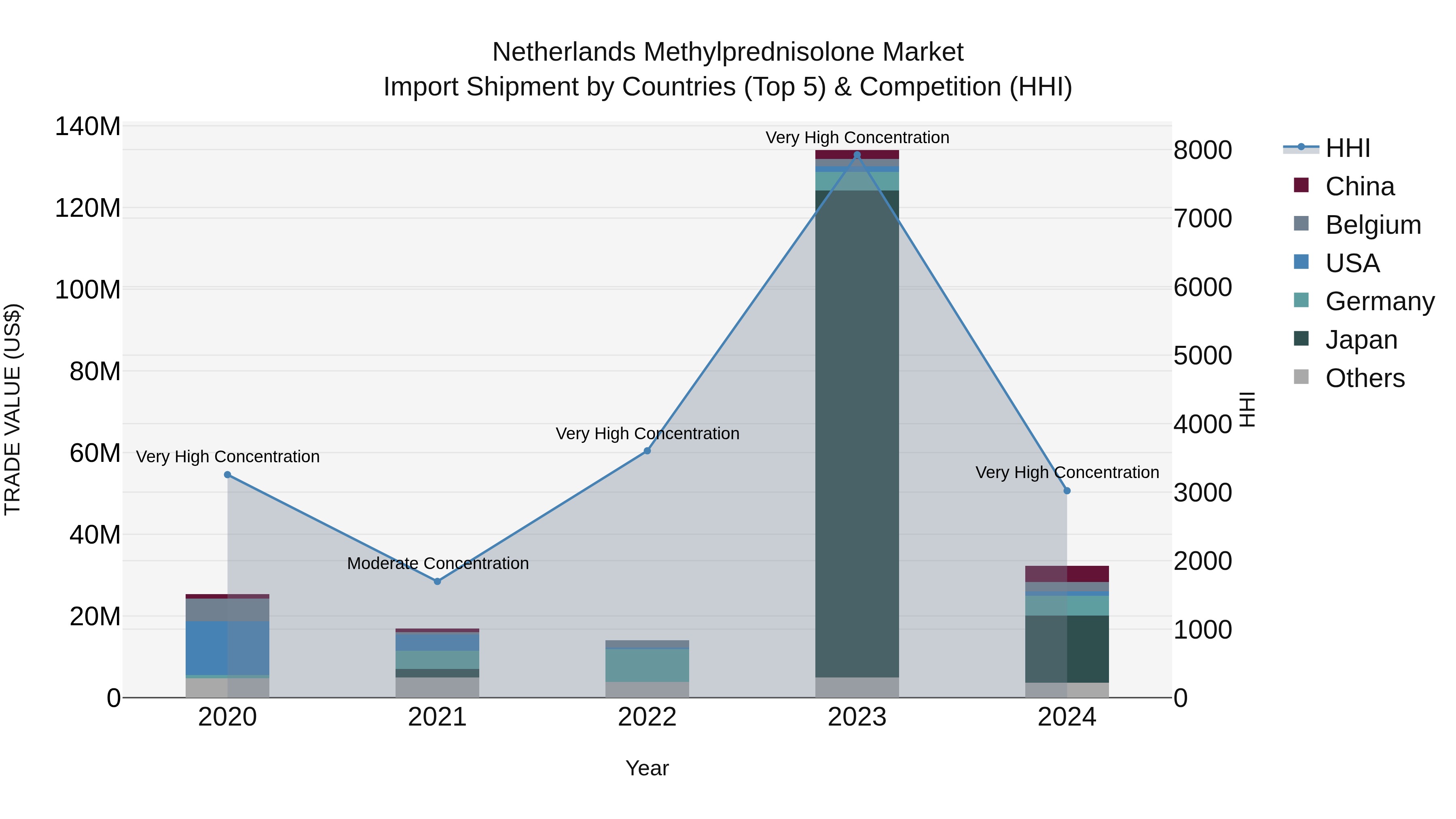This screenshot has width=1456, height=819.
Task: Click the Japan segment of the 2024 bar
Action: point(1067,649)
